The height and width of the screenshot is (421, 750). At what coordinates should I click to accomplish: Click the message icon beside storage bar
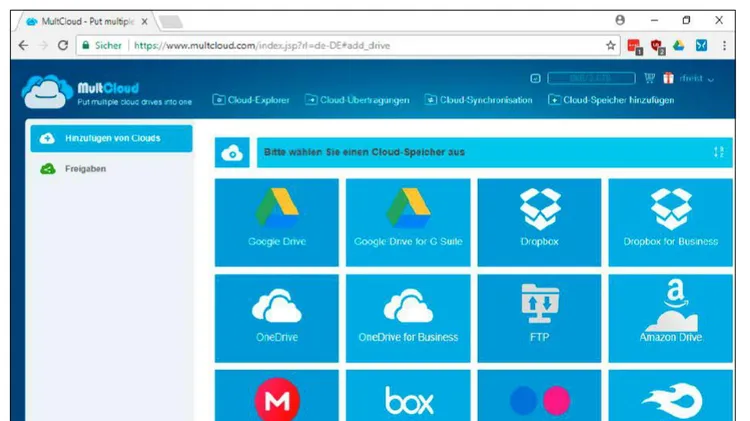[x=535, y=78]
